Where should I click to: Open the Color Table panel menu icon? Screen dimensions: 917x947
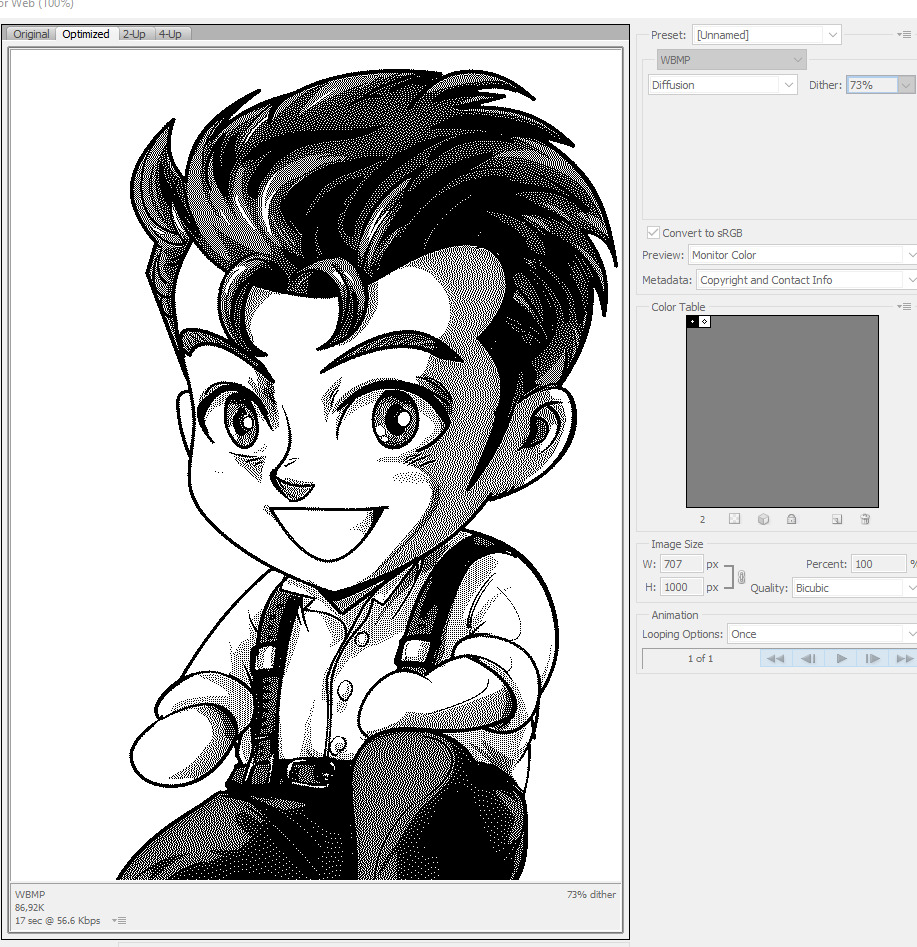click(x=904, y=307)
